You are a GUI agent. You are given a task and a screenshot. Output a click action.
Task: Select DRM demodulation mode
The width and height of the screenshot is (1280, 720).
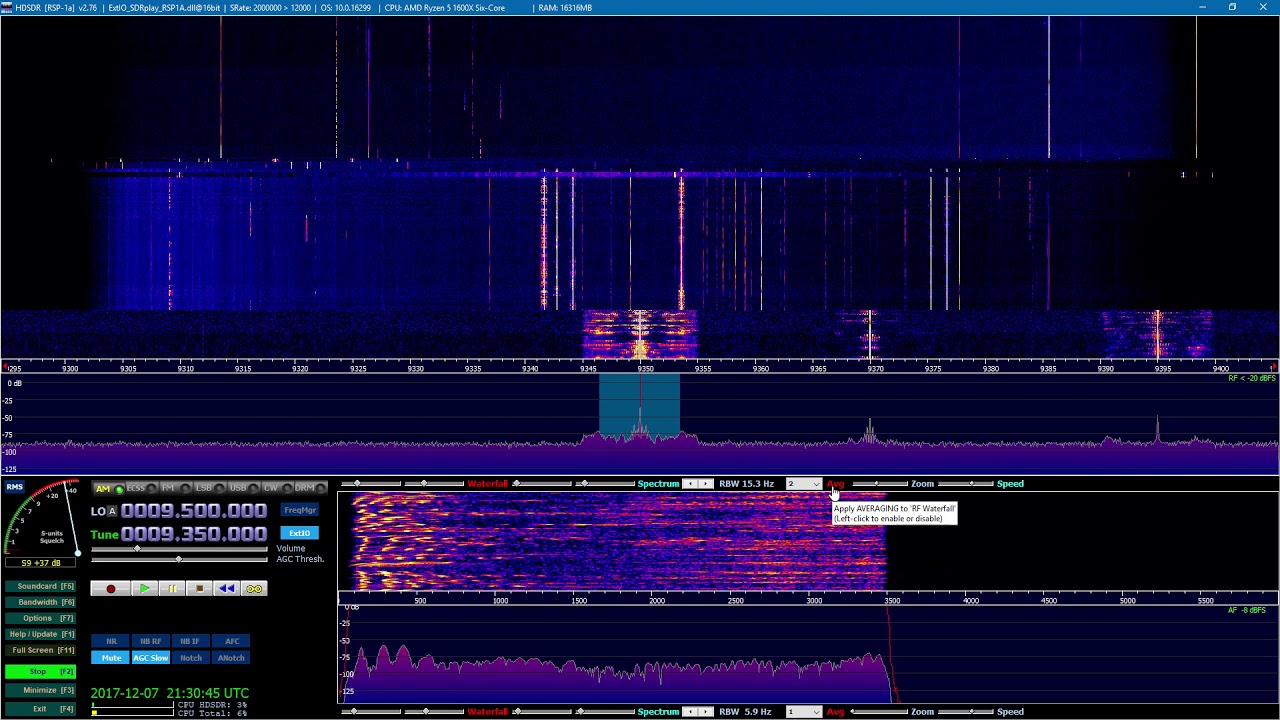click(309, 488)
